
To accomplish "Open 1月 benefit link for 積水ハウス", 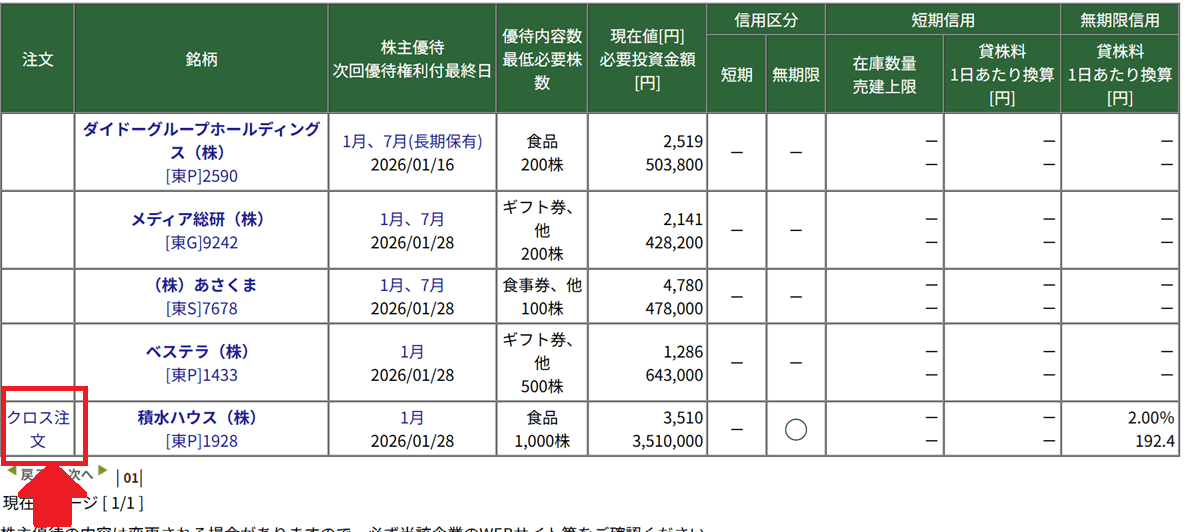I will click(x=412, y=418).
